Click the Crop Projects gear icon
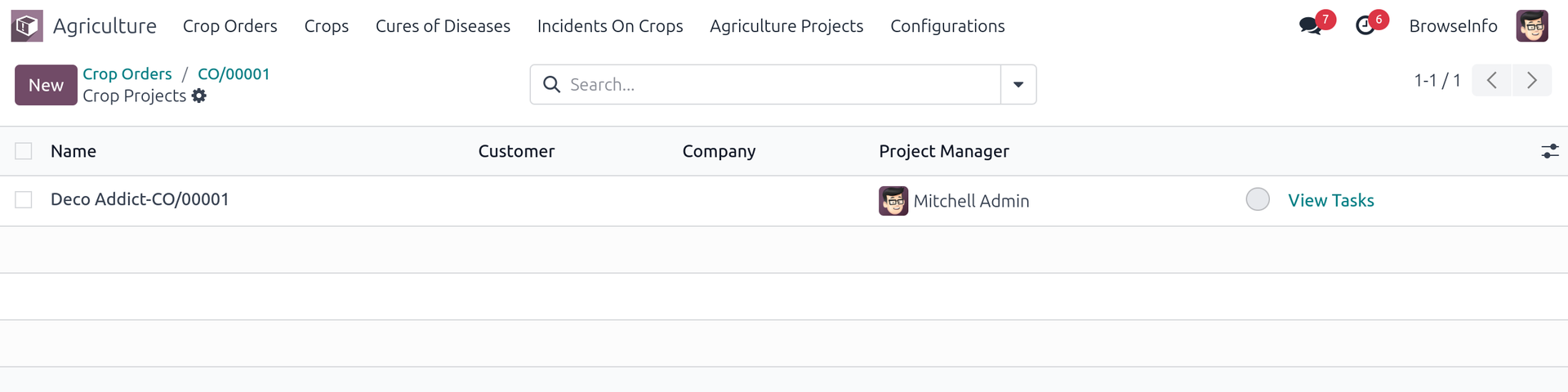 [199, 96]
